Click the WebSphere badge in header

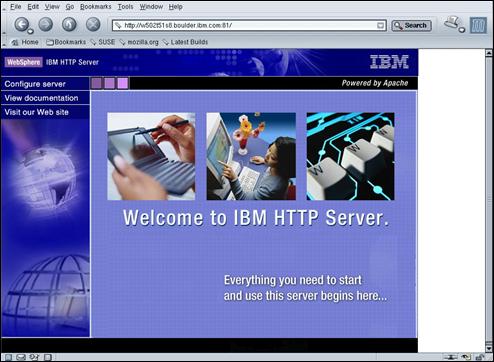(24, 62)
